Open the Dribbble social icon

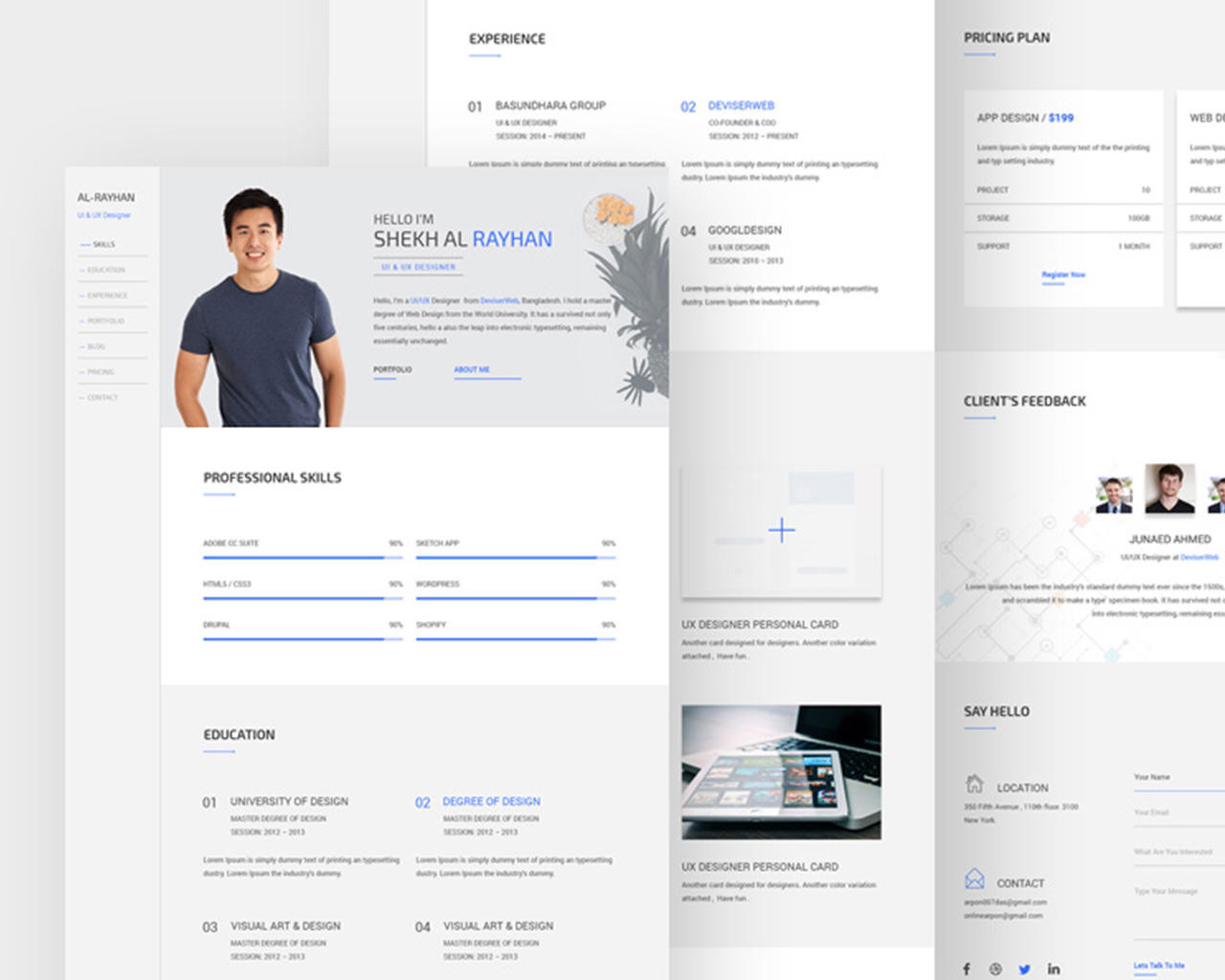click(995, 969)
